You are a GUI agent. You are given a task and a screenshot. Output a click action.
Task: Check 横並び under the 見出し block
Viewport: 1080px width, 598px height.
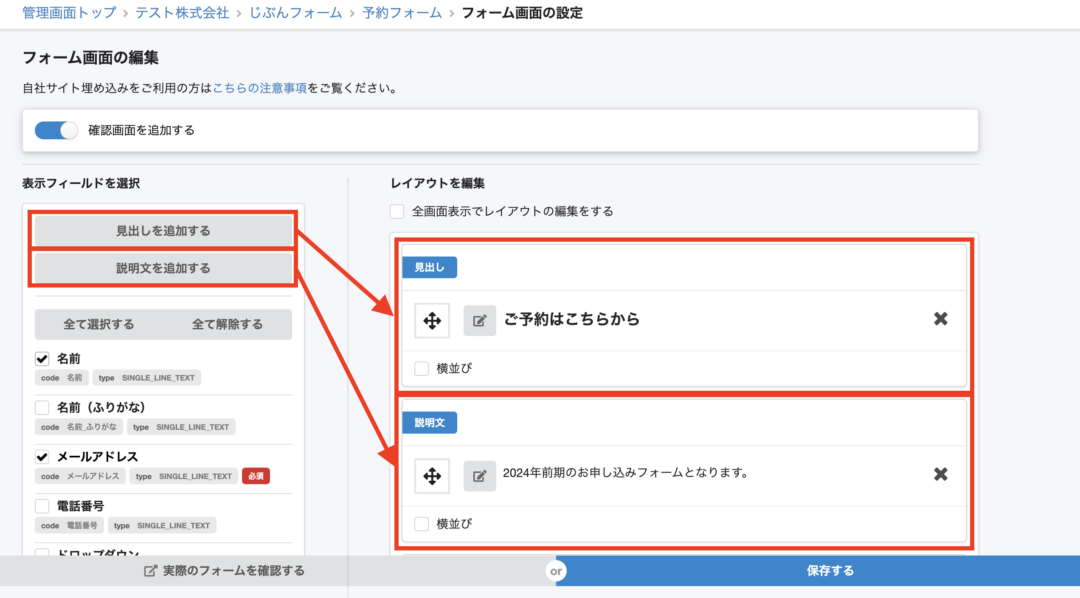point(422,367)
